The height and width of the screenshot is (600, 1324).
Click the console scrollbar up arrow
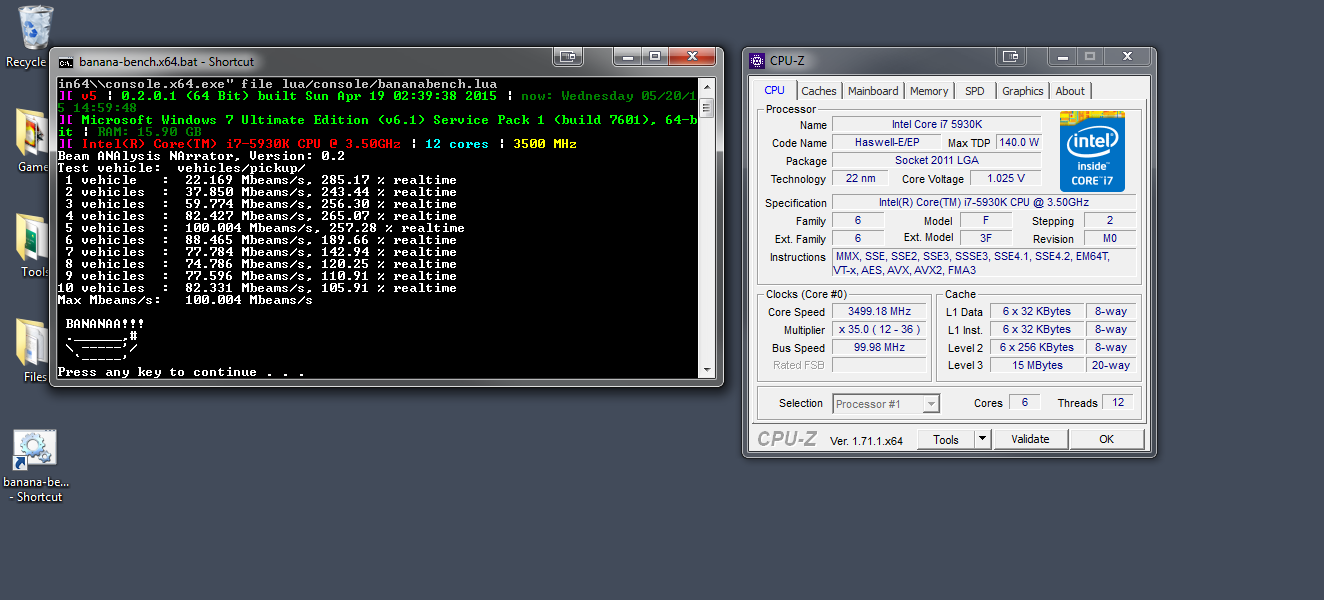(706, 86)
